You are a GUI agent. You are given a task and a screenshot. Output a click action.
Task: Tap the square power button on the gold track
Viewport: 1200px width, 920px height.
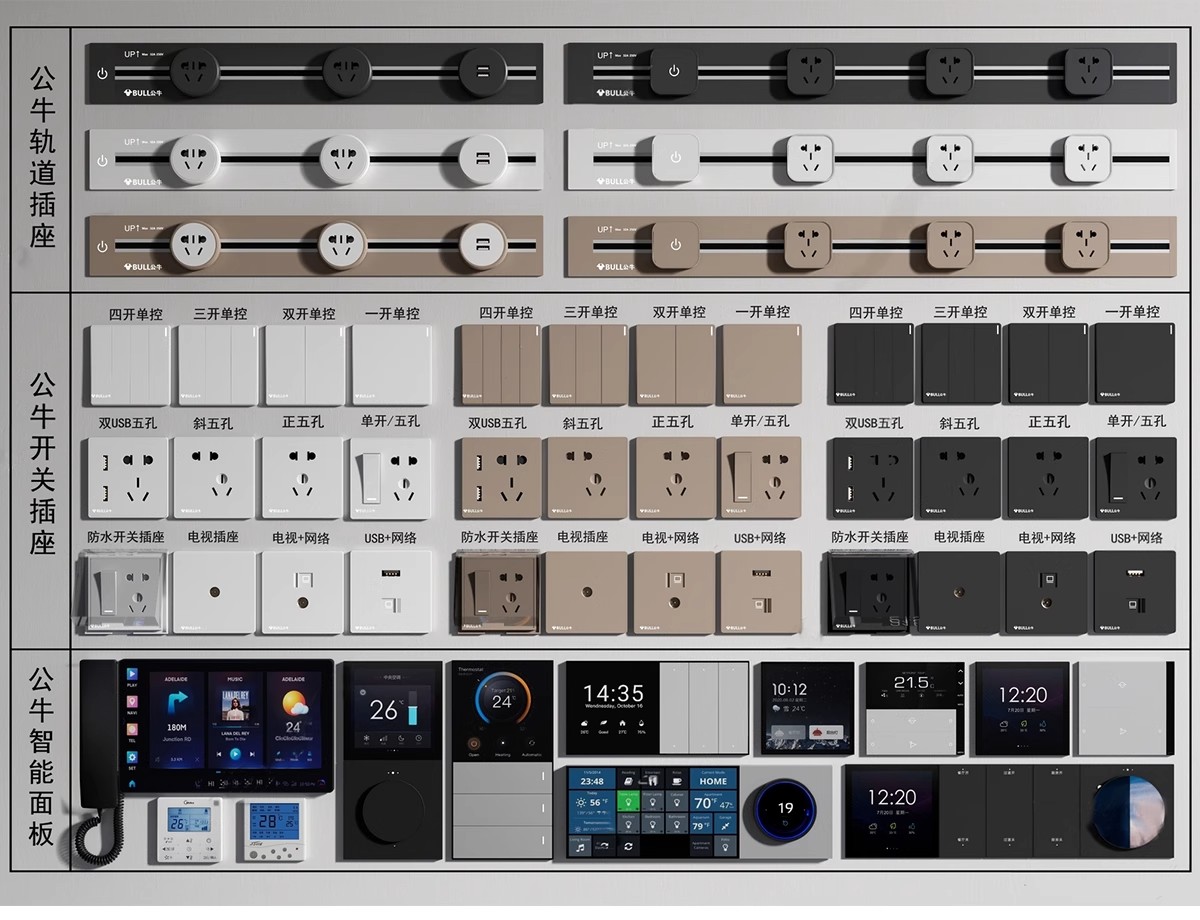tap(674, 245)
